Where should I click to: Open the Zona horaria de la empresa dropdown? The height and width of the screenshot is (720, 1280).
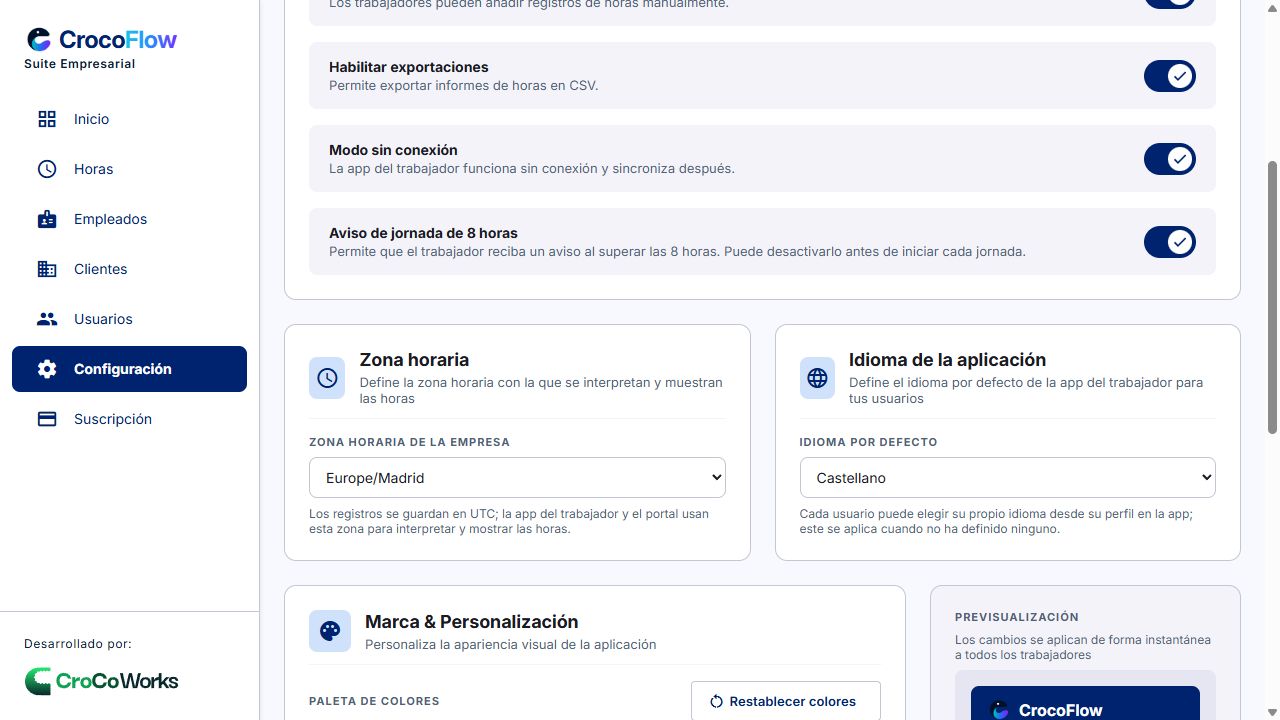517,478
